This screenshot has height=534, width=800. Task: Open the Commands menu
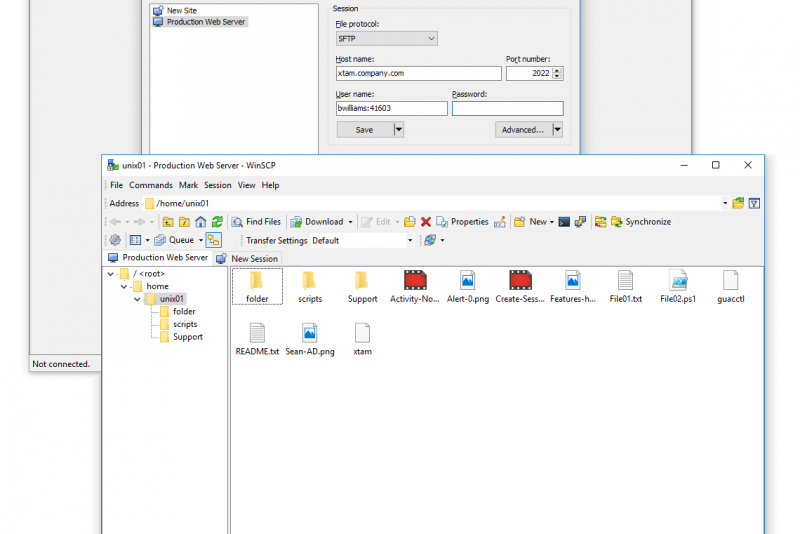tap(150, 185)
